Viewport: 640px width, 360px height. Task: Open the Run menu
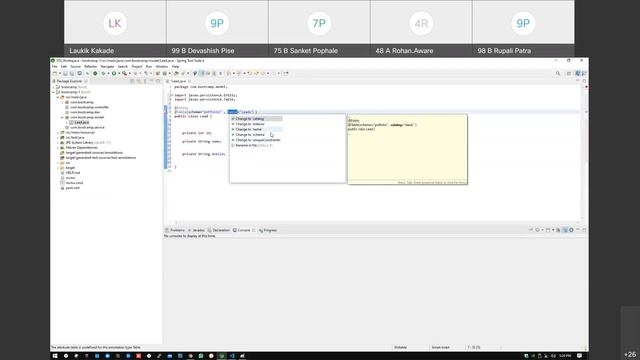click(149, 66)
